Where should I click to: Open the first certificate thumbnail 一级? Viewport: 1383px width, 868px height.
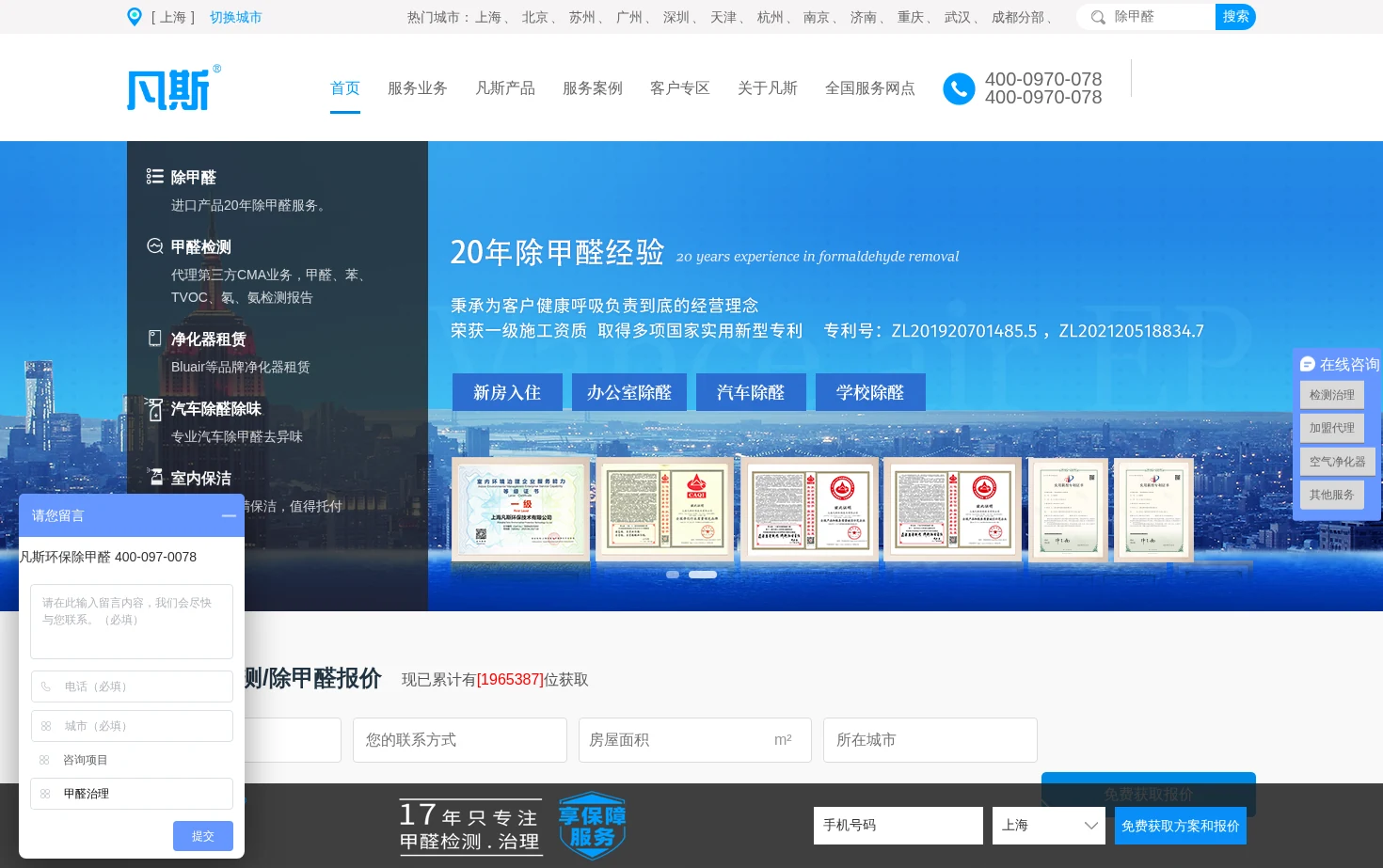520,510
